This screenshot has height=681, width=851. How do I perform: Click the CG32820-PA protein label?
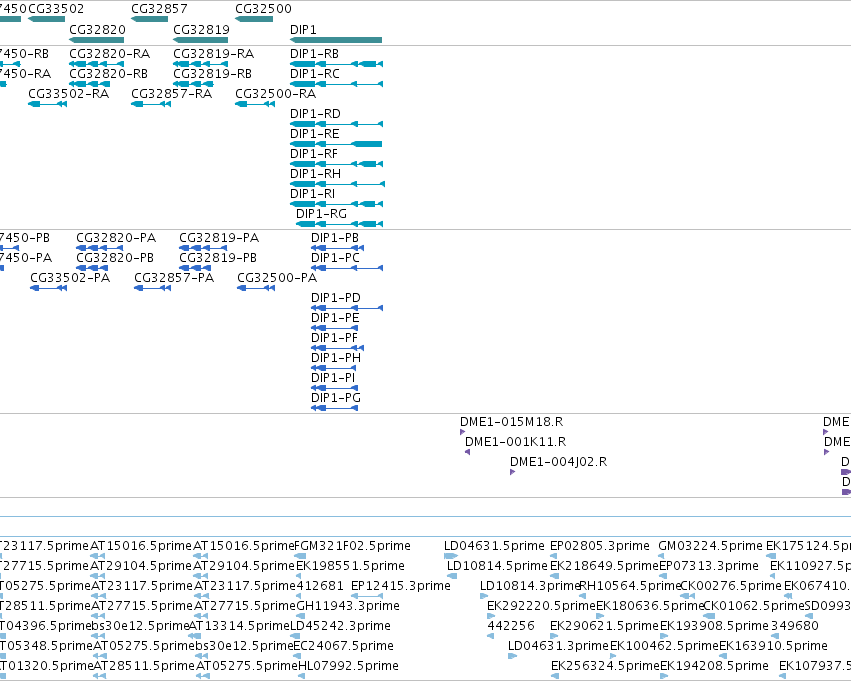click(x=116, y=238)
